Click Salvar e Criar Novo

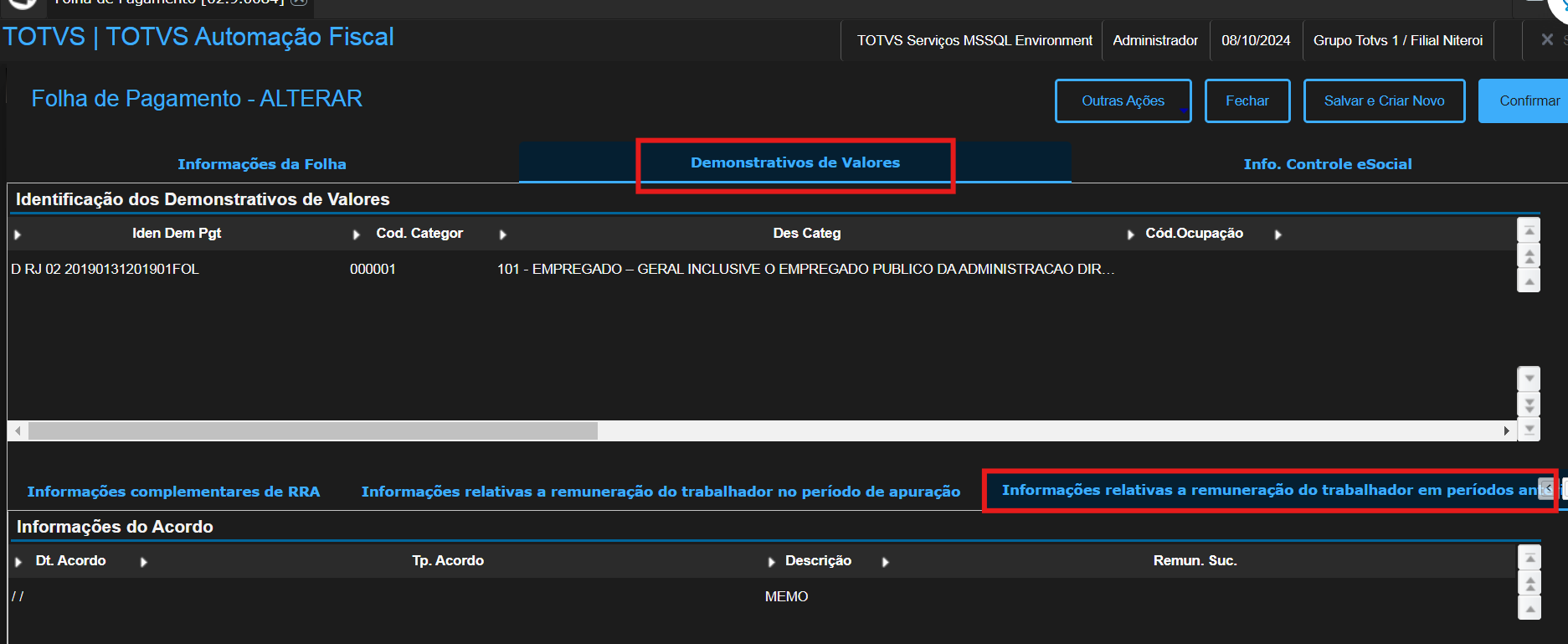click(x=1384, y=100)
